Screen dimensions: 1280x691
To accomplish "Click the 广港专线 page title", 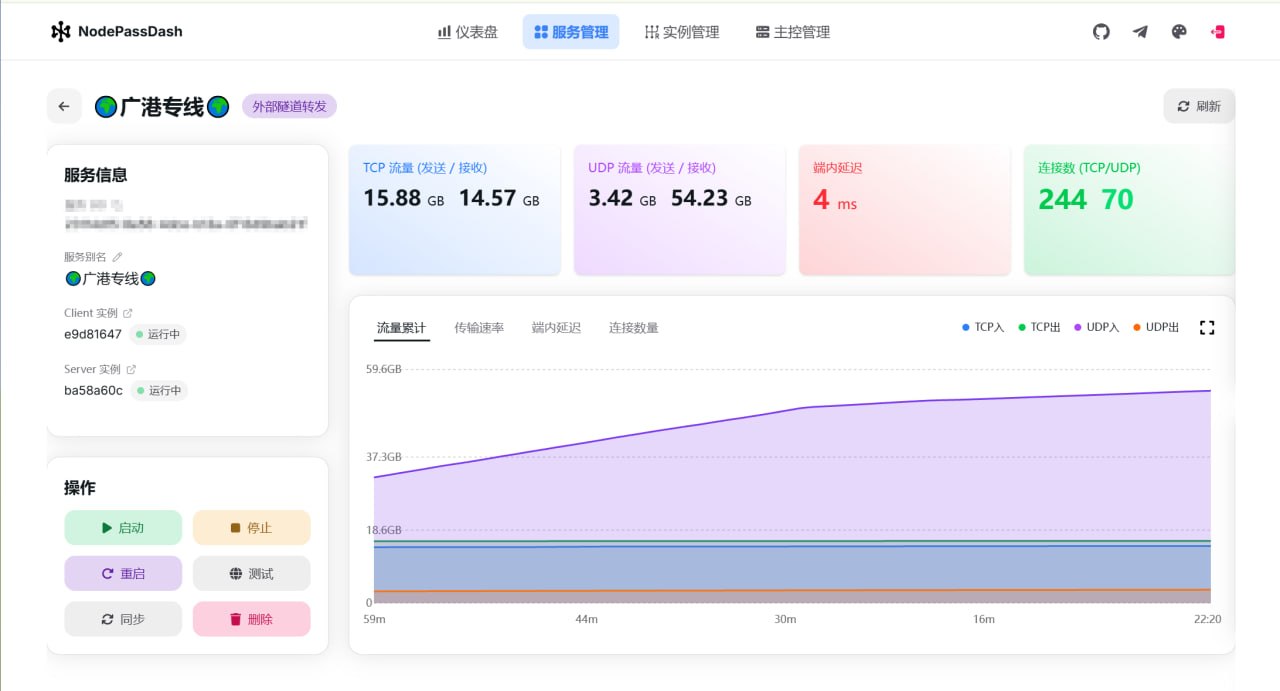I will 162,106.
